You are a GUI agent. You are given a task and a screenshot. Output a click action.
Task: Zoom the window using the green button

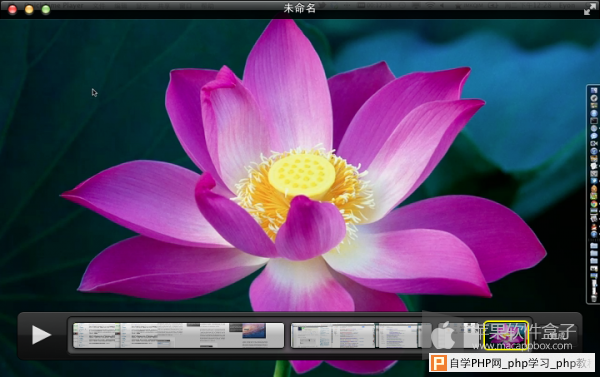(46, 10)
